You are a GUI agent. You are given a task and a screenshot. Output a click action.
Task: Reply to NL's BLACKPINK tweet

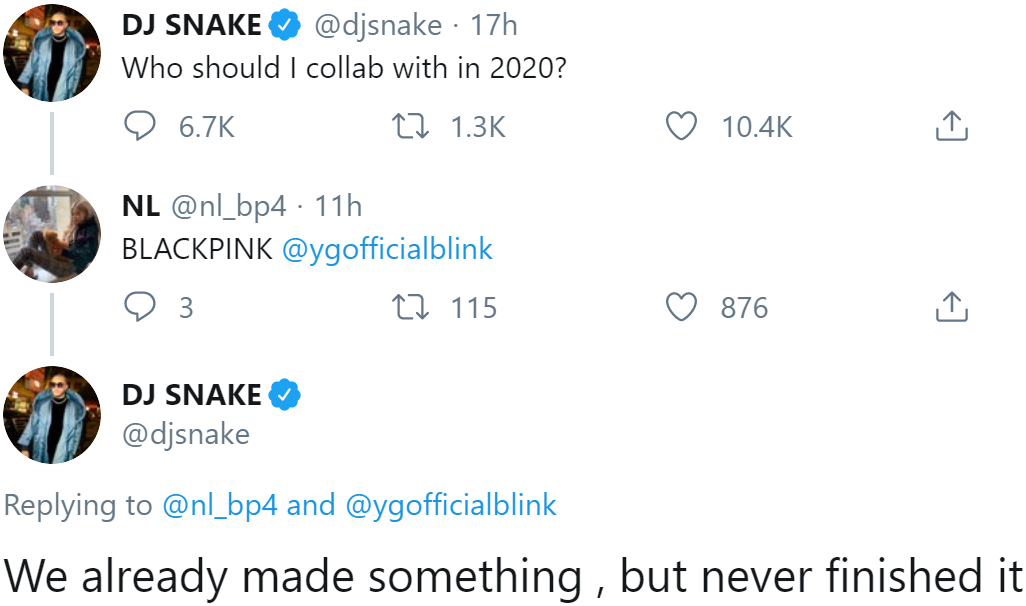click(140, 306)
